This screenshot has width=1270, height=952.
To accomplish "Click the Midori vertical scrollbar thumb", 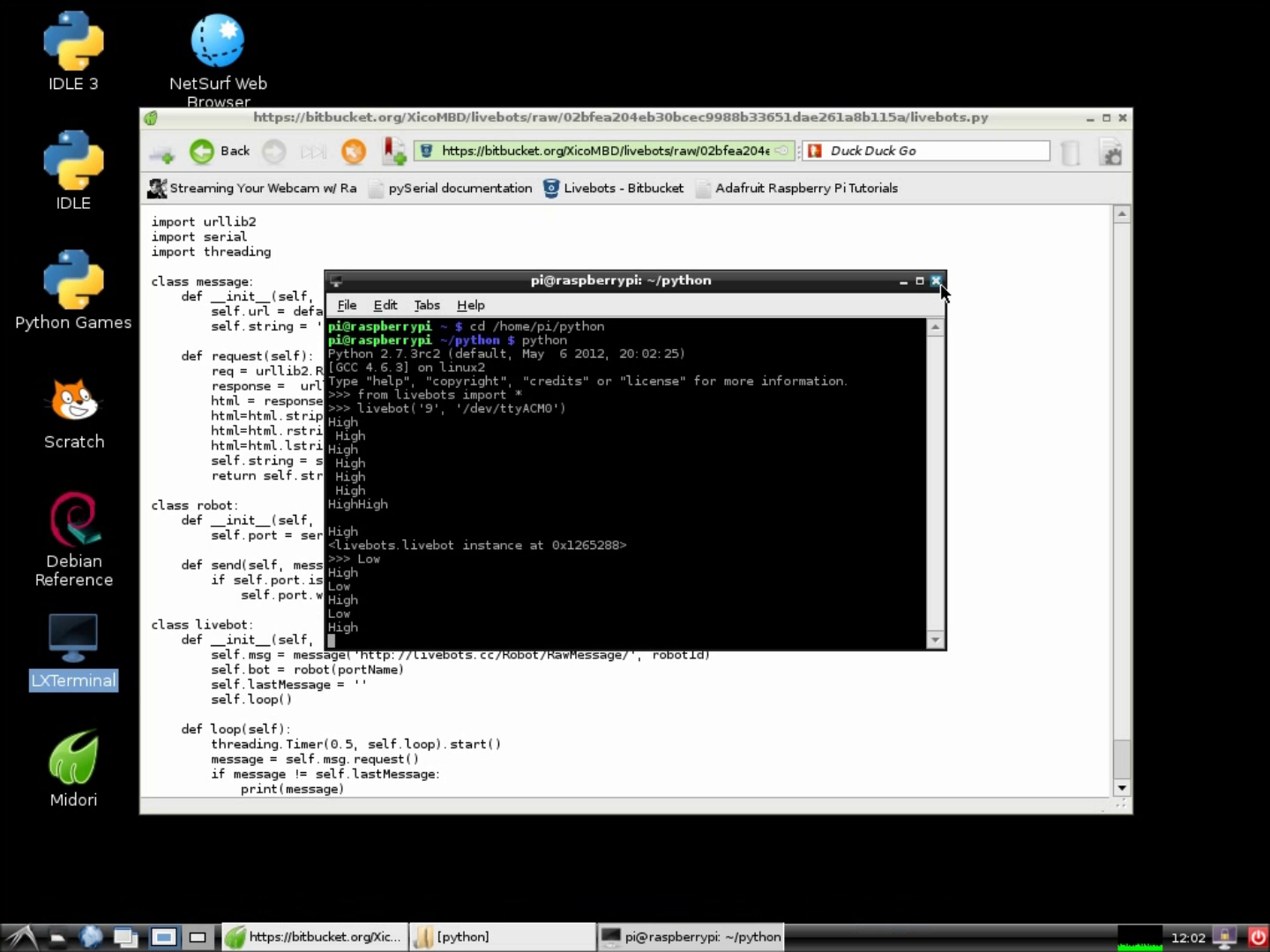I will 1122,757.
